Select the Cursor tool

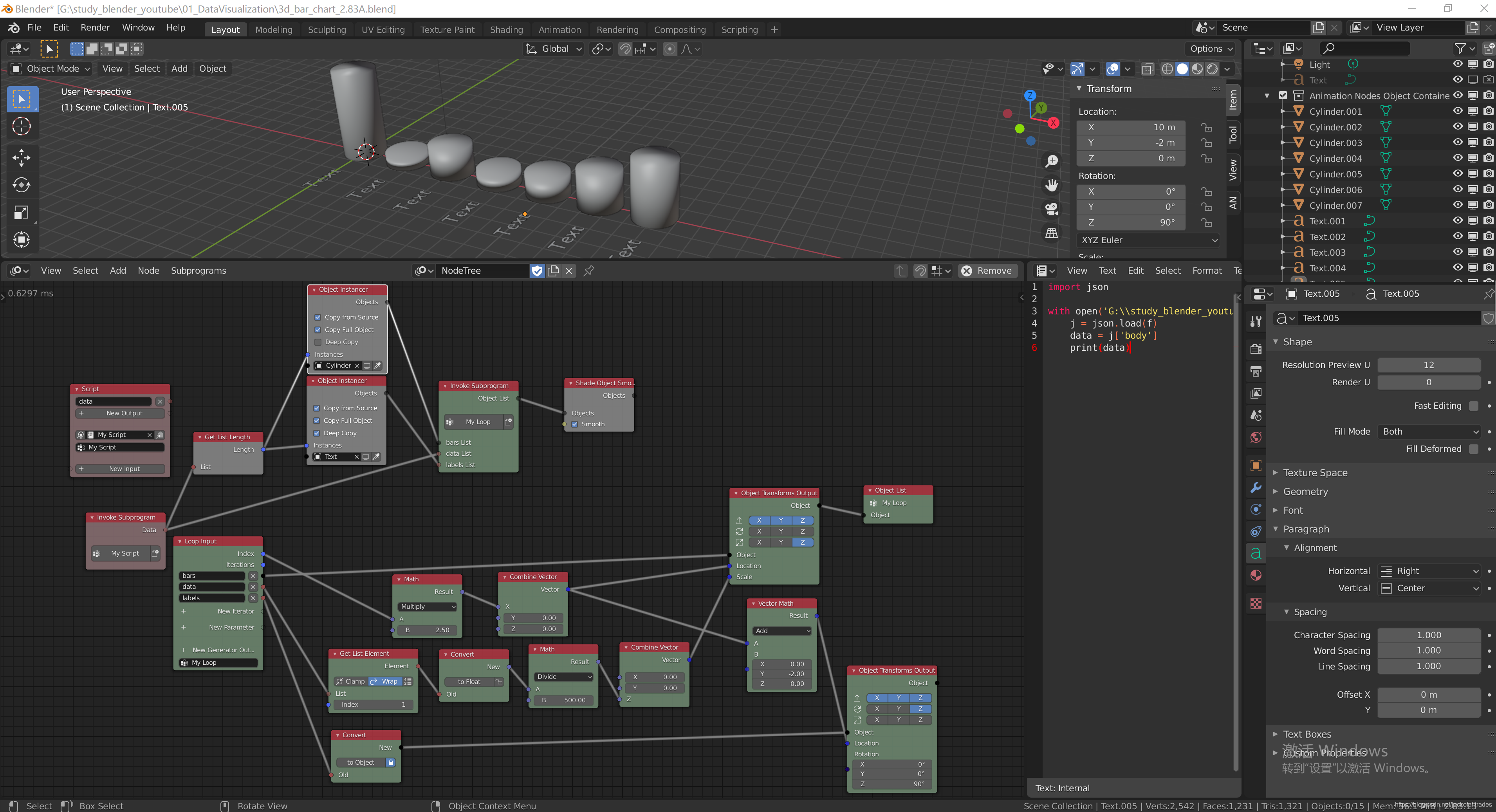22,126
